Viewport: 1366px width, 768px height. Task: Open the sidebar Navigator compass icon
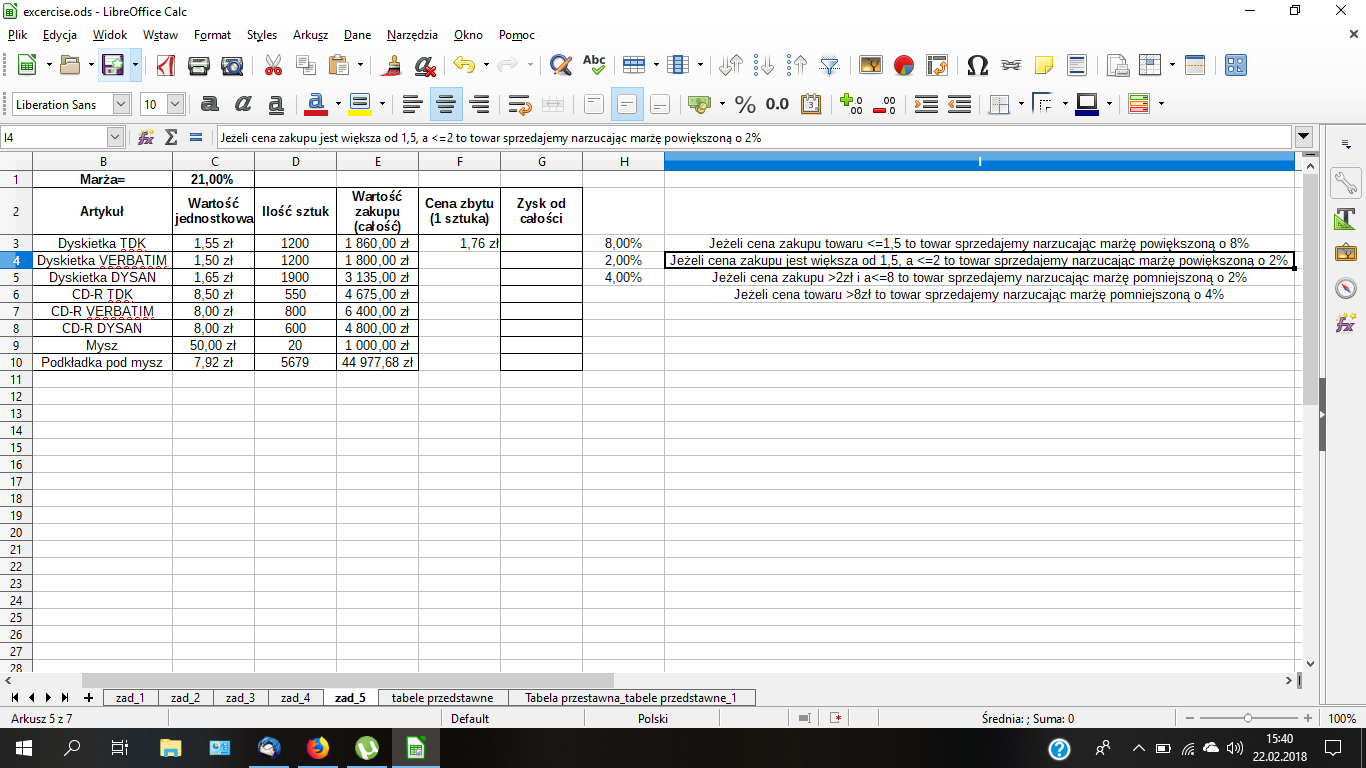pos(1345,288)
